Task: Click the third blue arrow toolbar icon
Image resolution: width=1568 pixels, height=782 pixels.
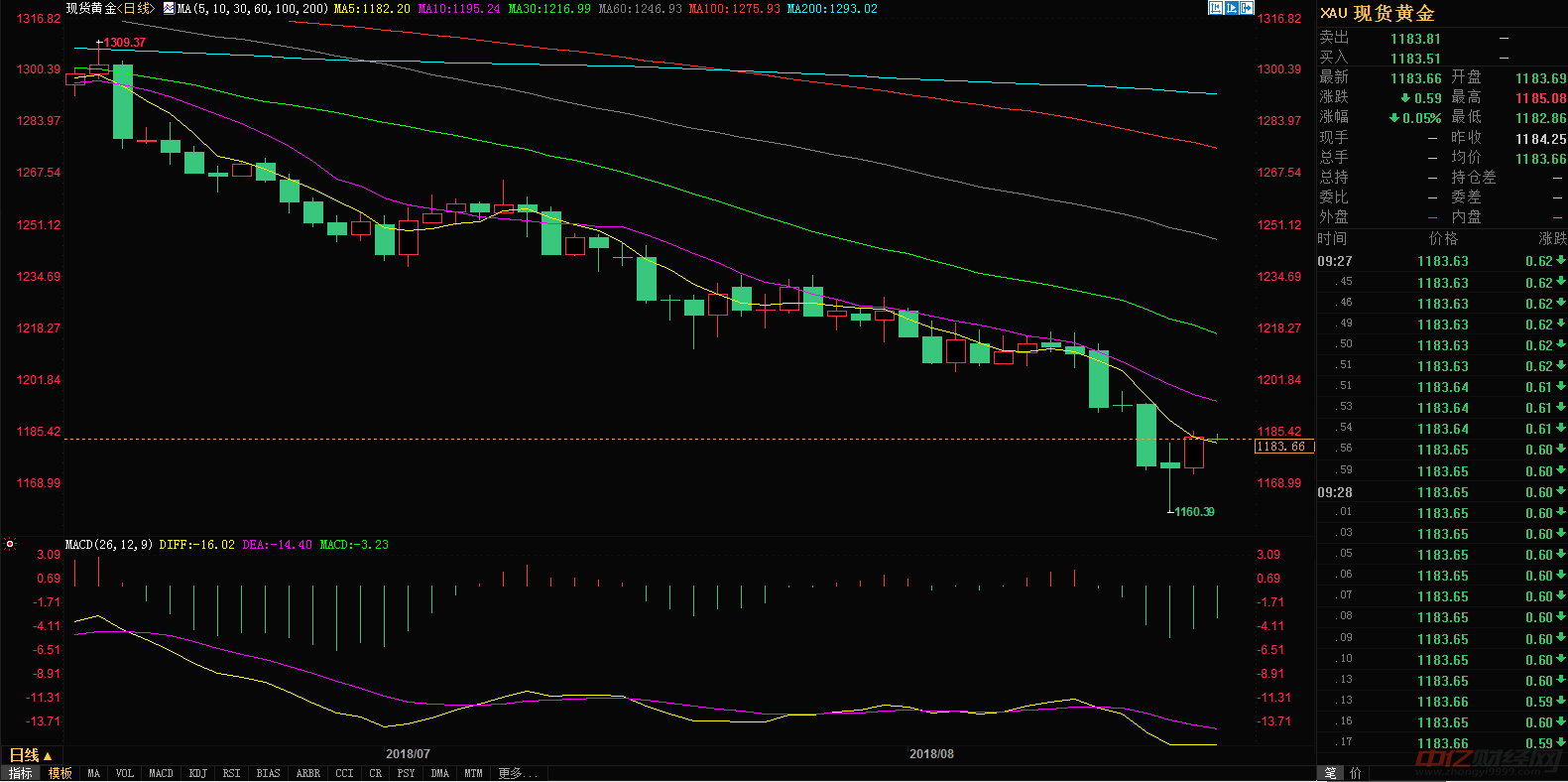Action: (x=1247, y=8)
